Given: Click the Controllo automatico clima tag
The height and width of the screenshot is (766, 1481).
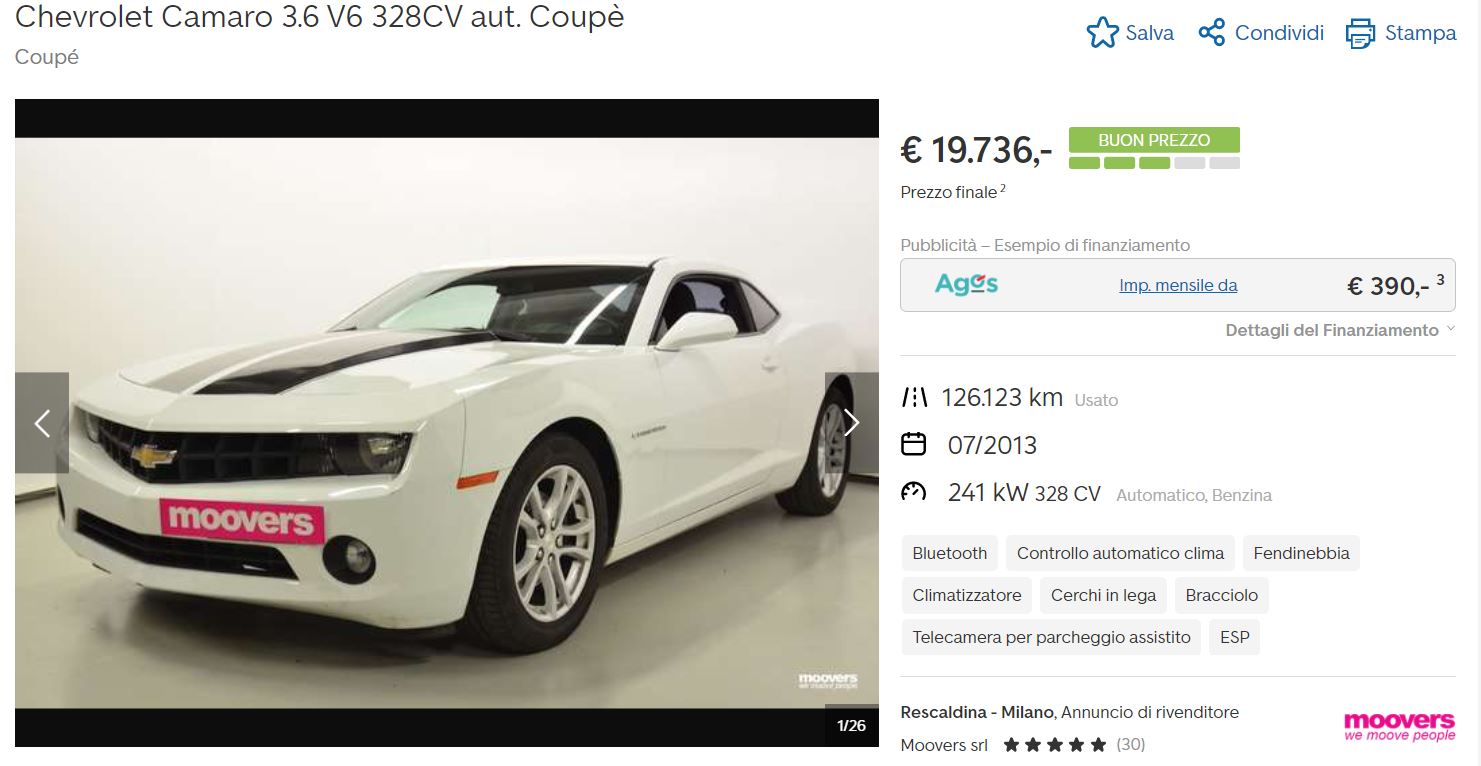Looking at the screenshot, I should [1120, 553].
